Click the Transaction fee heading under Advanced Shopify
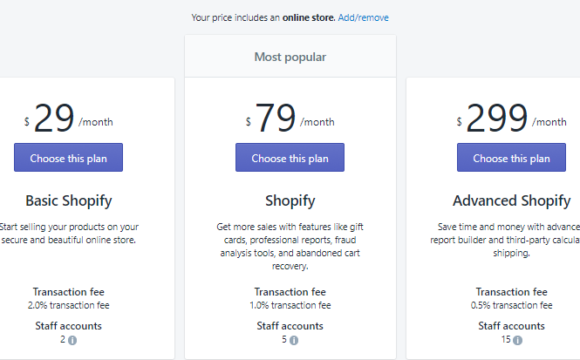The image size is (580, 360). (511, 292)
